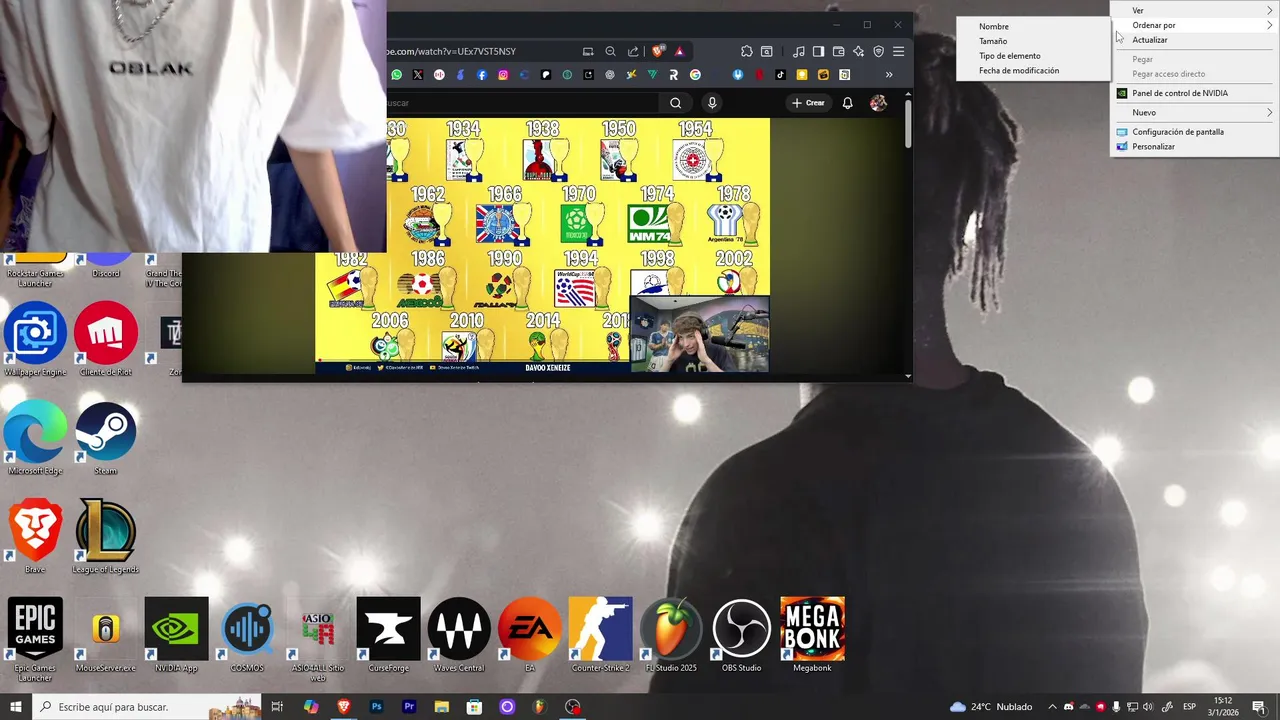The width and height of the screenshot is (1280, 720).
Task: Click the YouTube search magnifier button
Action: tap(675, 103)
